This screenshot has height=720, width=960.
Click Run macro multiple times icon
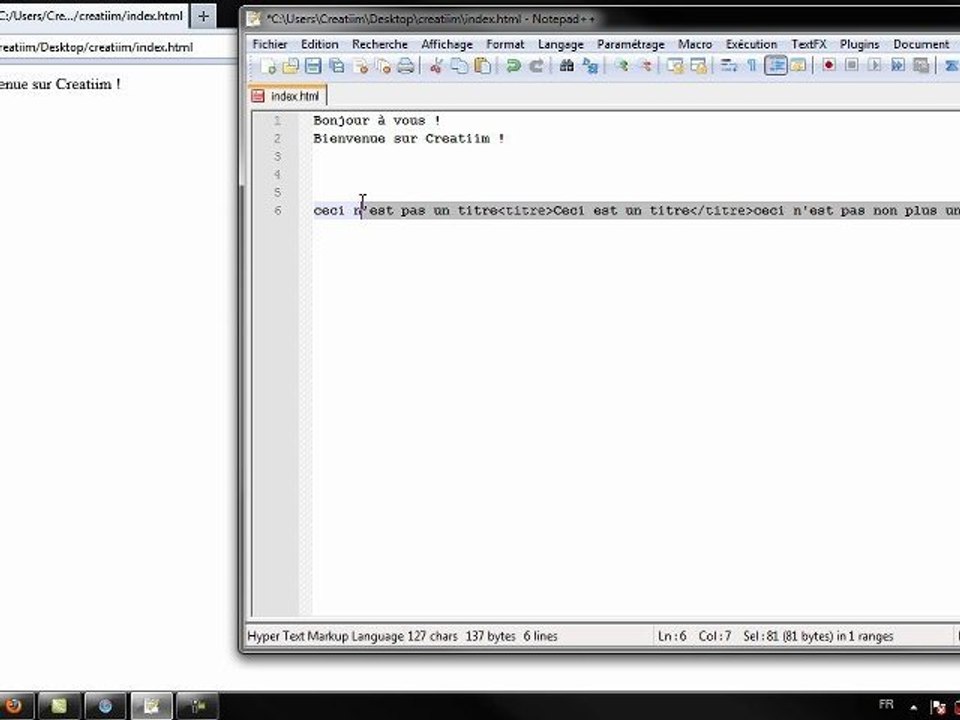pyautogui.click(x=898, y=65)
